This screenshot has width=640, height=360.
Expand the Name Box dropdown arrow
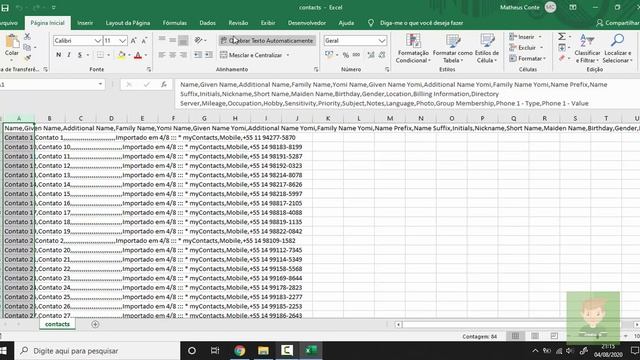tap(100, 84)
